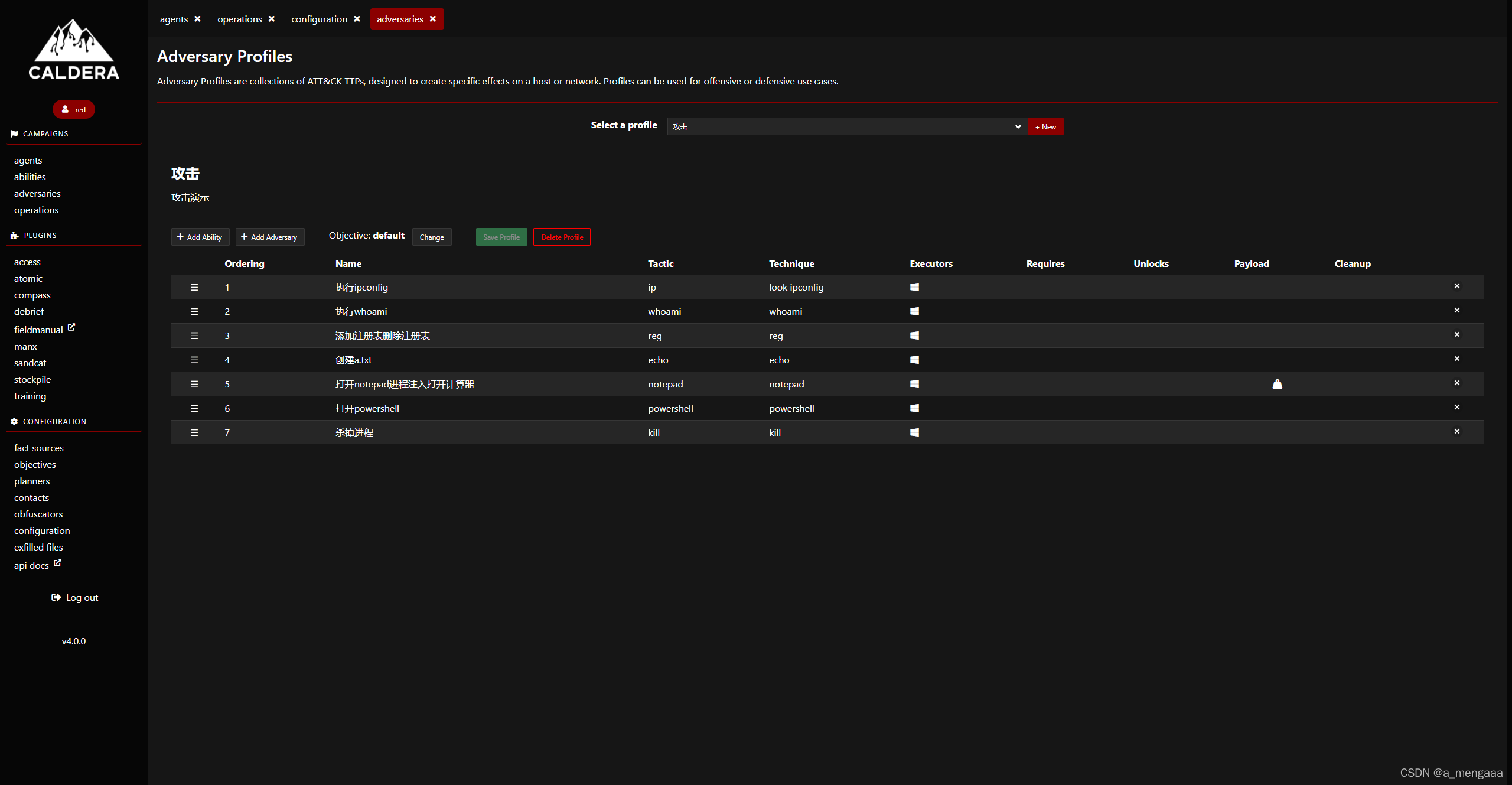Open the api docs external link
Viewport: 1512px width, 785px height.
coord(37,565)
